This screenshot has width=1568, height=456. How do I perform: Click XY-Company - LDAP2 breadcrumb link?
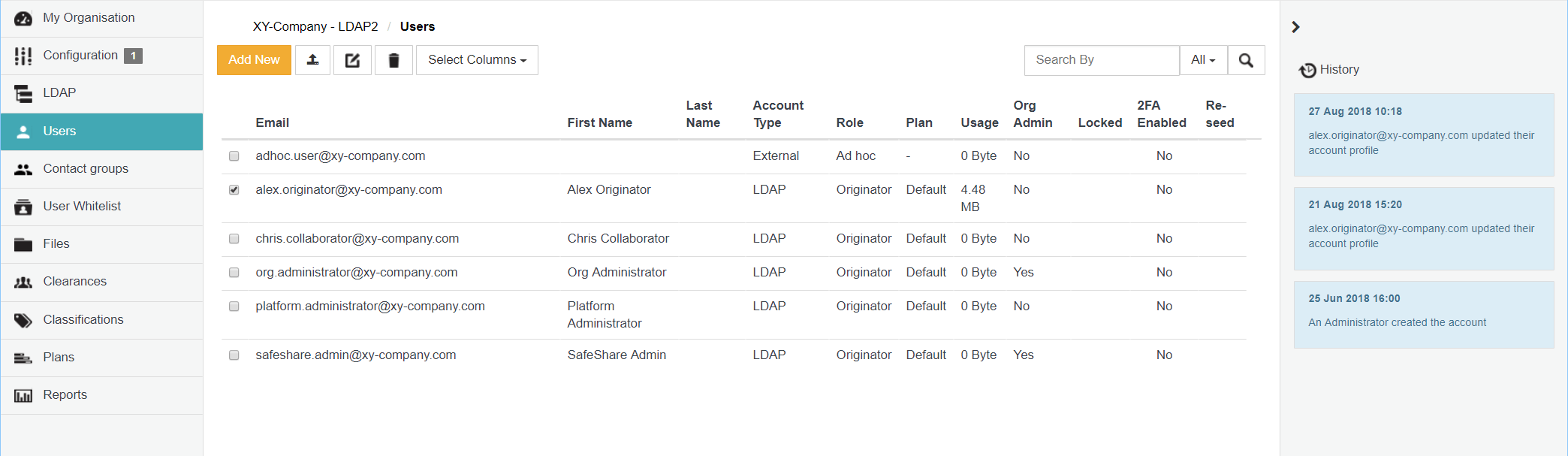tap(315, 27)
